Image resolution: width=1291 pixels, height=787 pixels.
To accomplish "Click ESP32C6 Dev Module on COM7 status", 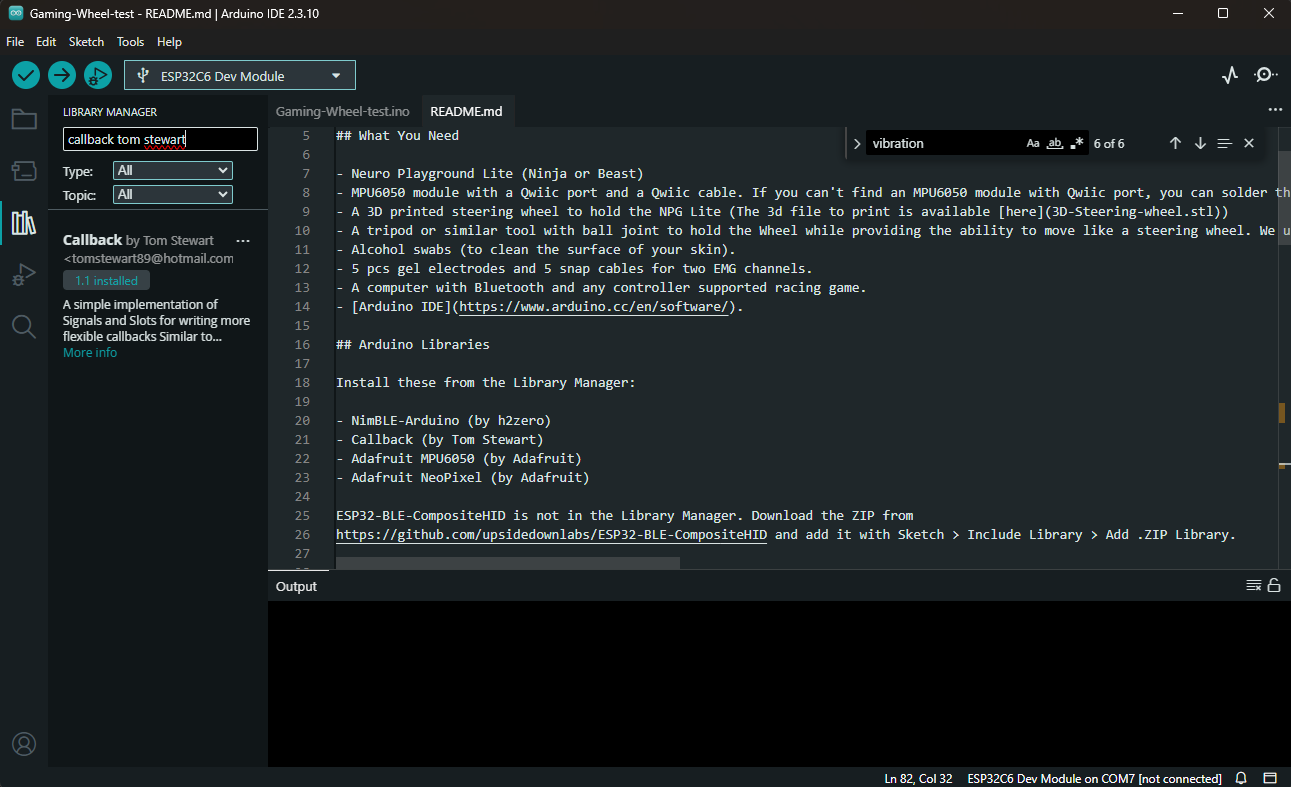I will click(x=1094, y=778).
